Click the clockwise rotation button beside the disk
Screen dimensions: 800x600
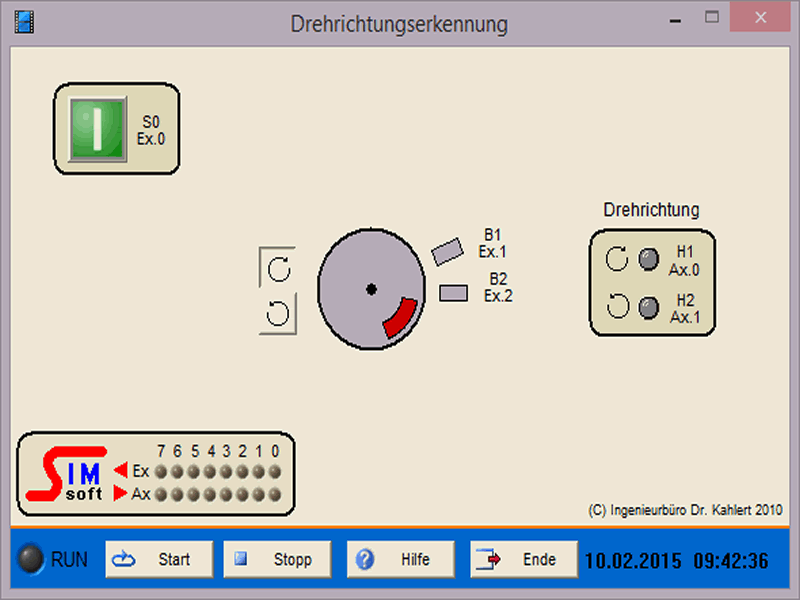[x=278, y=267]
